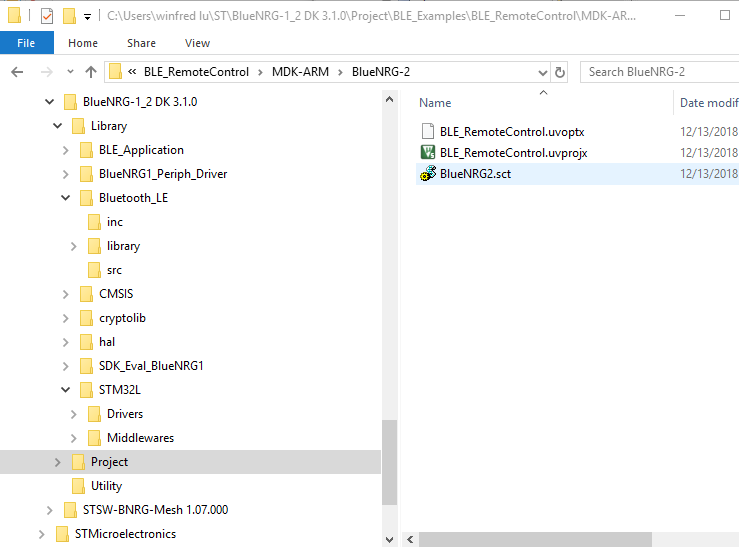Open the recent locations dropdown arrow

click(x=70, y=72)
